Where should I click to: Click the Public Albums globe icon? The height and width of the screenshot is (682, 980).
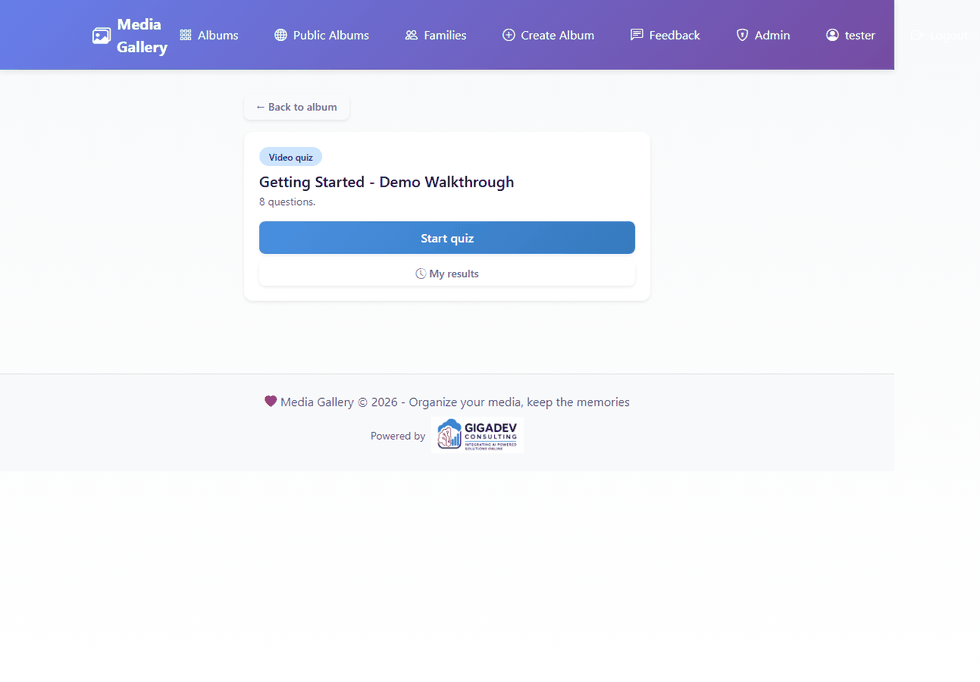pyautogui.click(x=281, y=35)
